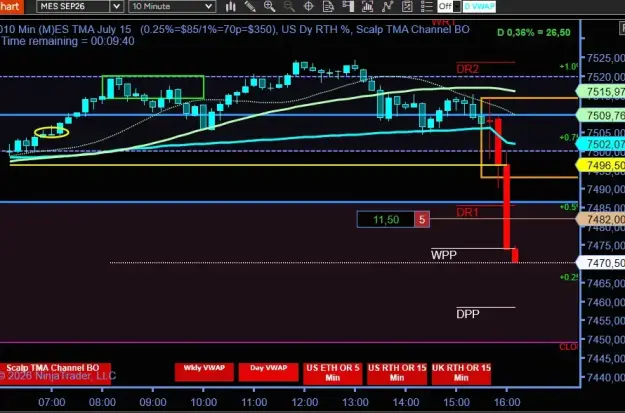Image resolution: width=625 pixels, height=413 pixels.
Task: Toggle the Day VWAP red button
Action: pyautogui.click(x=268, y=372)
